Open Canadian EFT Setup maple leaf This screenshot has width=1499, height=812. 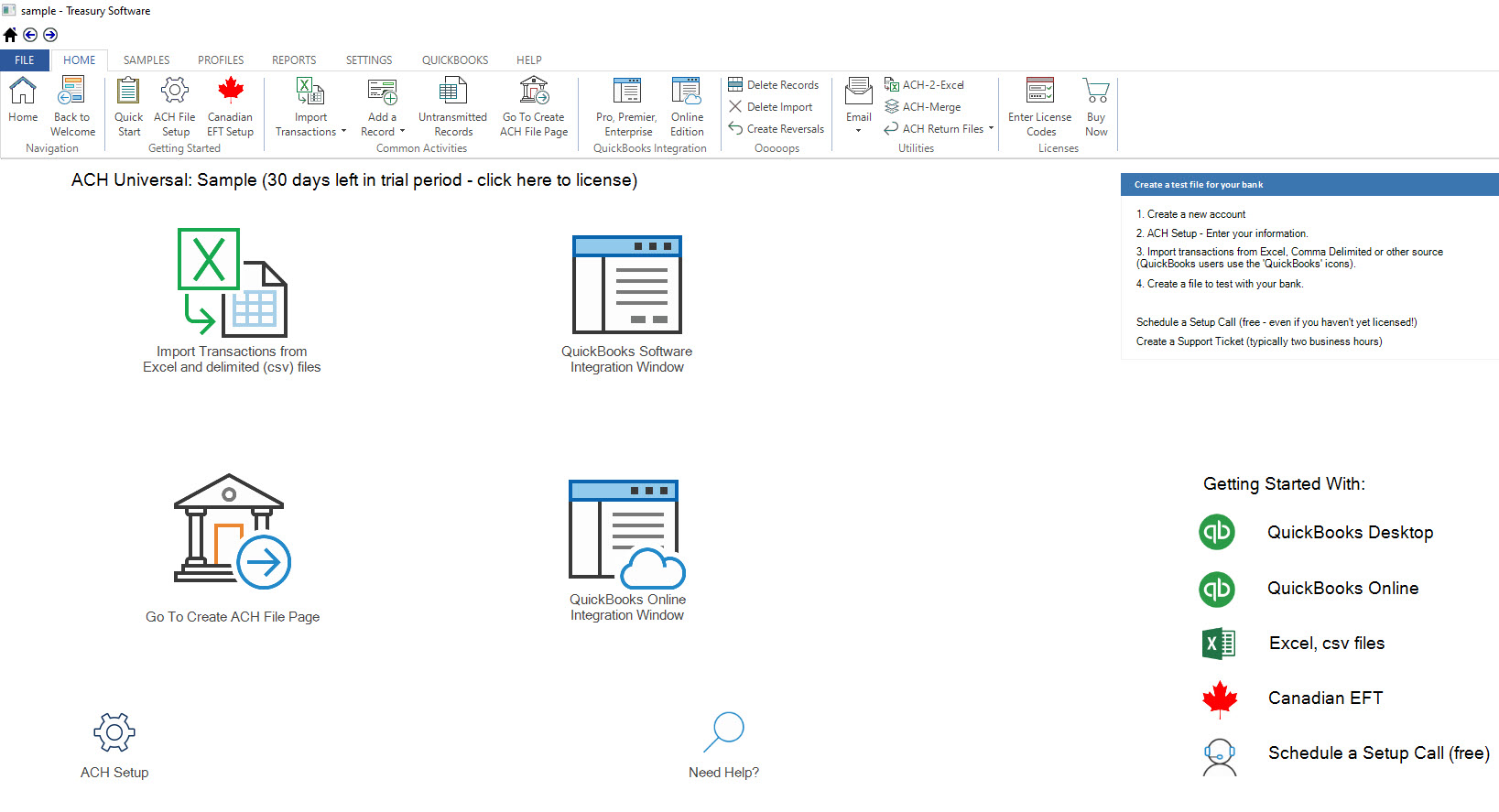[x=230, y=91]
